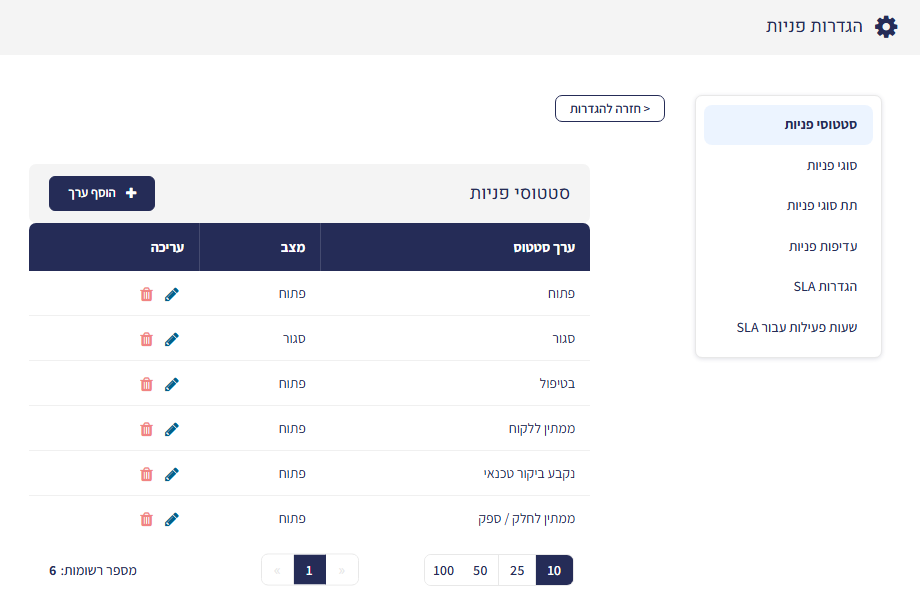Click the מספר רשומות: 6 record count
920x610 pixels.
[x=93, y=570]
